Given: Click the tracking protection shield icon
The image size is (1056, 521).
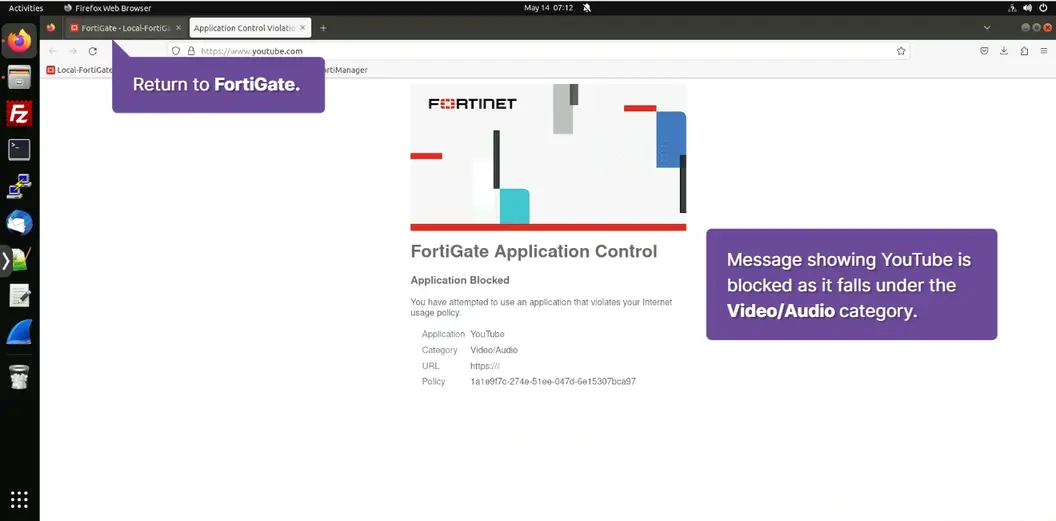Looking at the screenshot, I should pos(176,51).
